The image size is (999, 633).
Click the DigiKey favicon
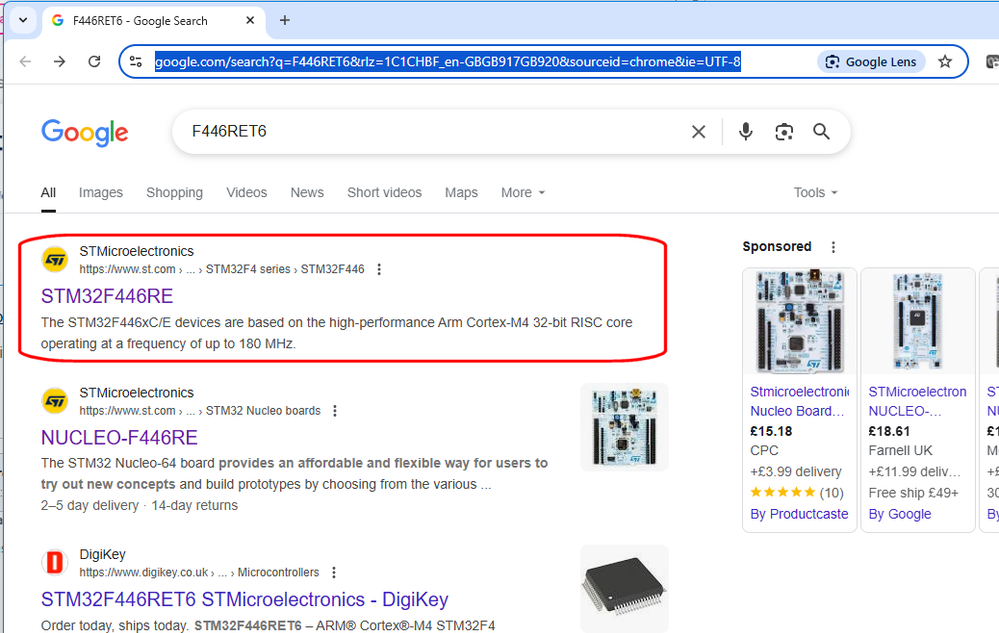[x=55, y=563]
